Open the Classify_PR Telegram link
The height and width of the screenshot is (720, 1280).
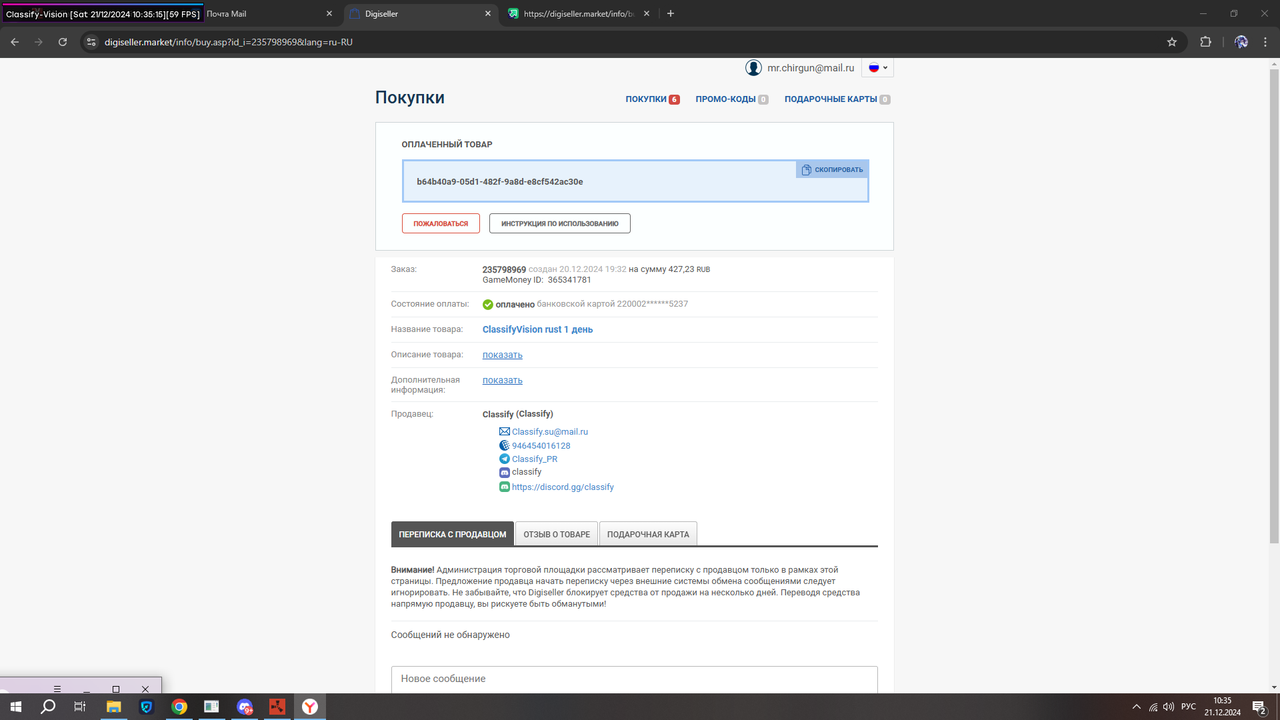click(x=535, y=459)
